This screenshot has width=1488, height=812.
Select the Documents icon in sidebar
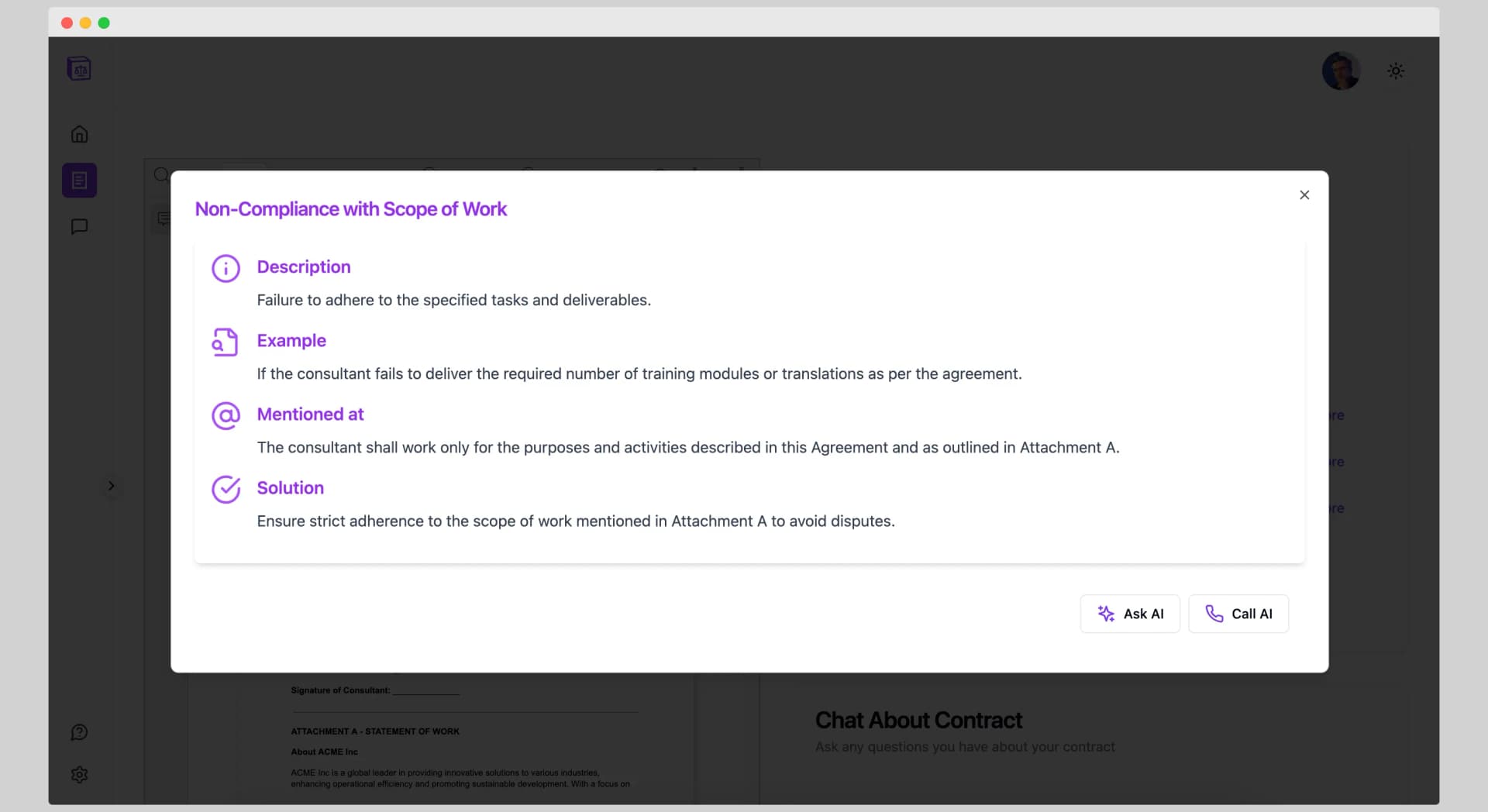tap(79, 181)
